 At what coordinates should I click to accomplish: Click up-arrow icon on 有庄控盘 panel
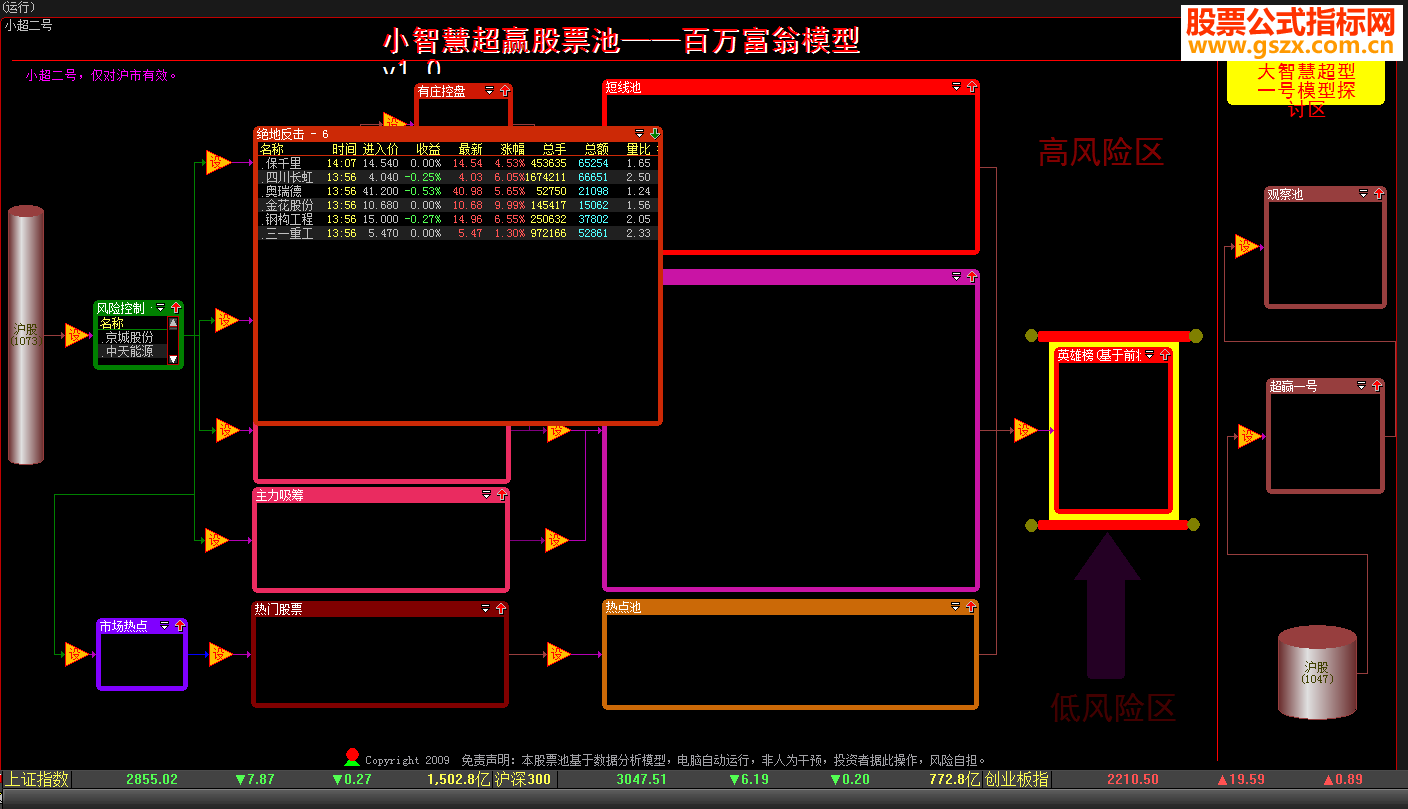tap(504, 91)
